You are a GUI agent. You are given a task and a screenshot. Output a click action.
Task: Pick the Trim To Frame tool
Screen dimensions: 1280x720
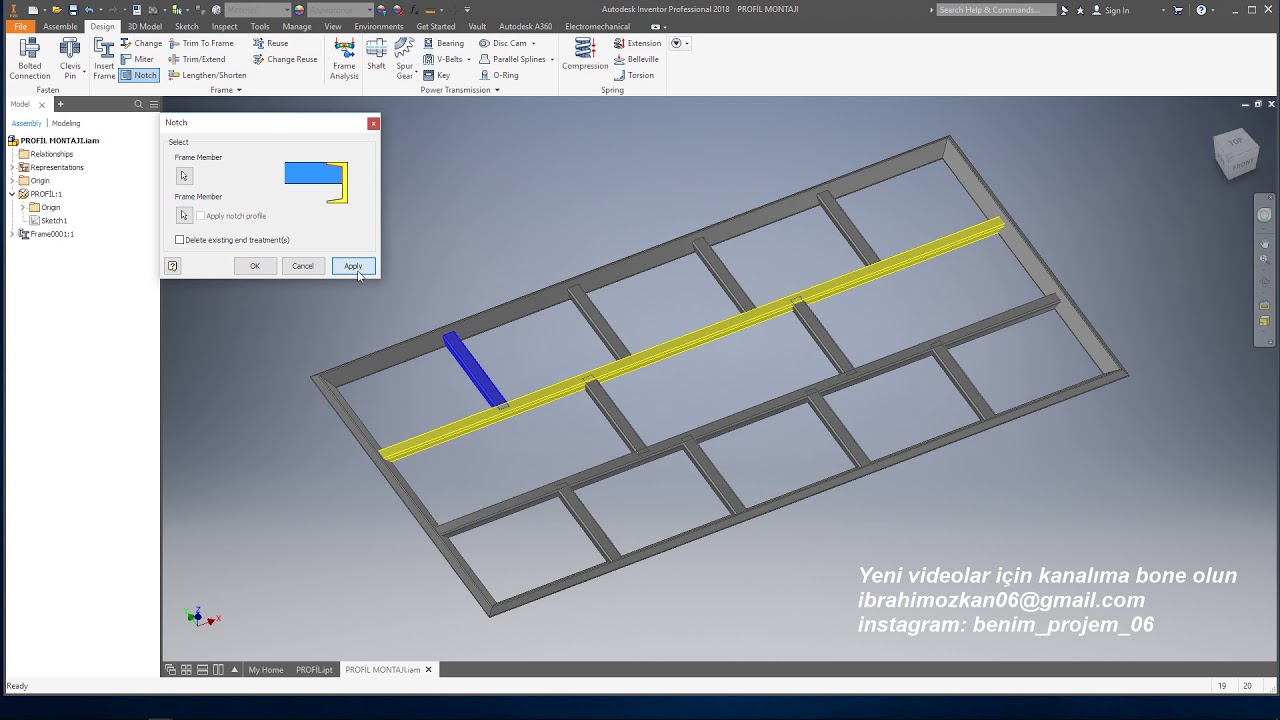[201, 43]
